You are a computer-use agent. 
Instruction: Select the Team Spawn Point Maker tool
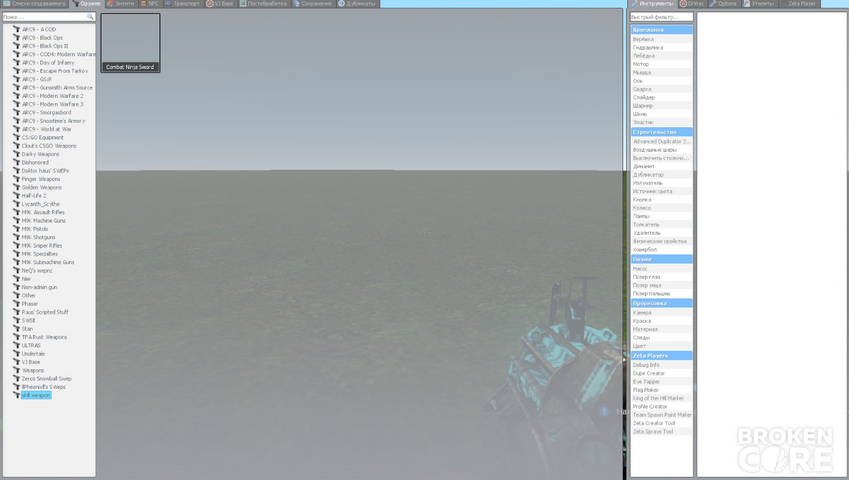click(x=661, y=415)
